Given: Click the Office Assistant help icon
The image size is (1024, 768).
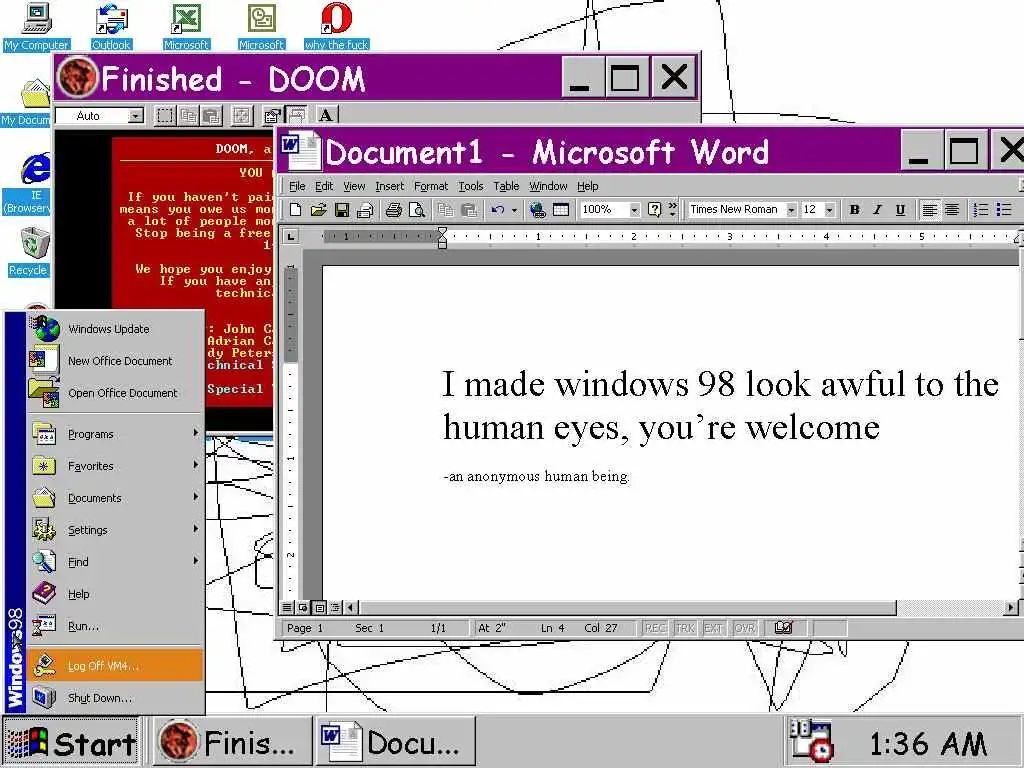Looking at the screenshot, I should click(654, 210).
